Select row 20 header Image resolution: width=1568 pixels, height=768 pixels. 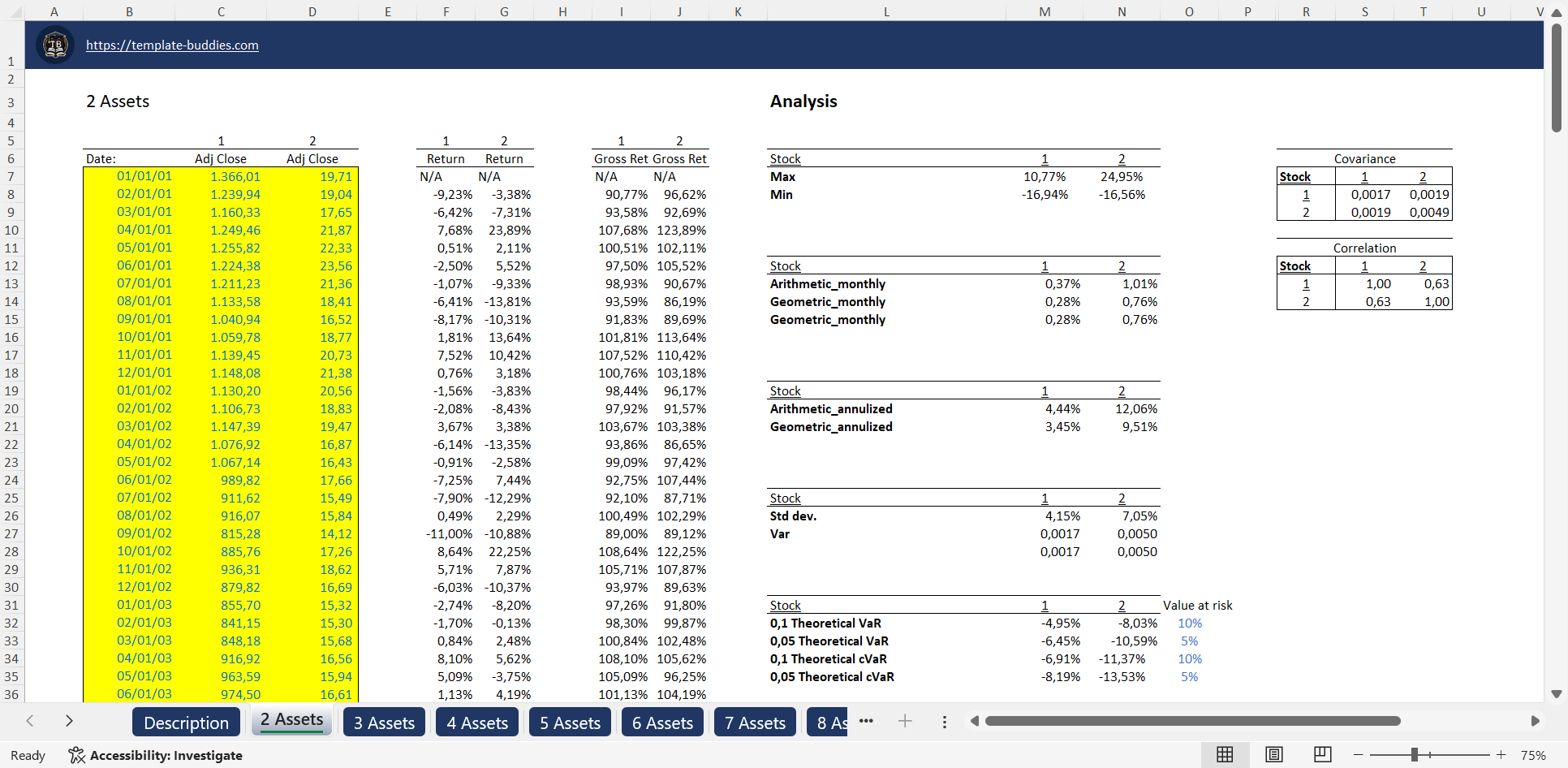[x=11, y=408]
